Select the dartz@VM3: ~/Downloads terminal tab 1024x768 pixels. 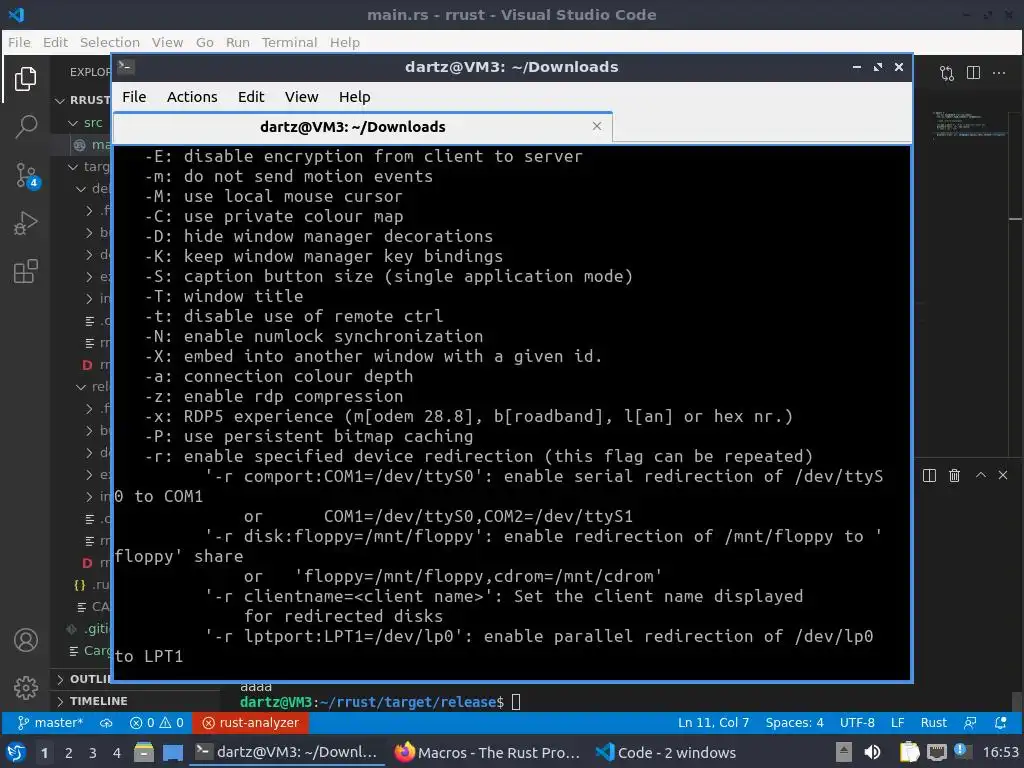362,127
